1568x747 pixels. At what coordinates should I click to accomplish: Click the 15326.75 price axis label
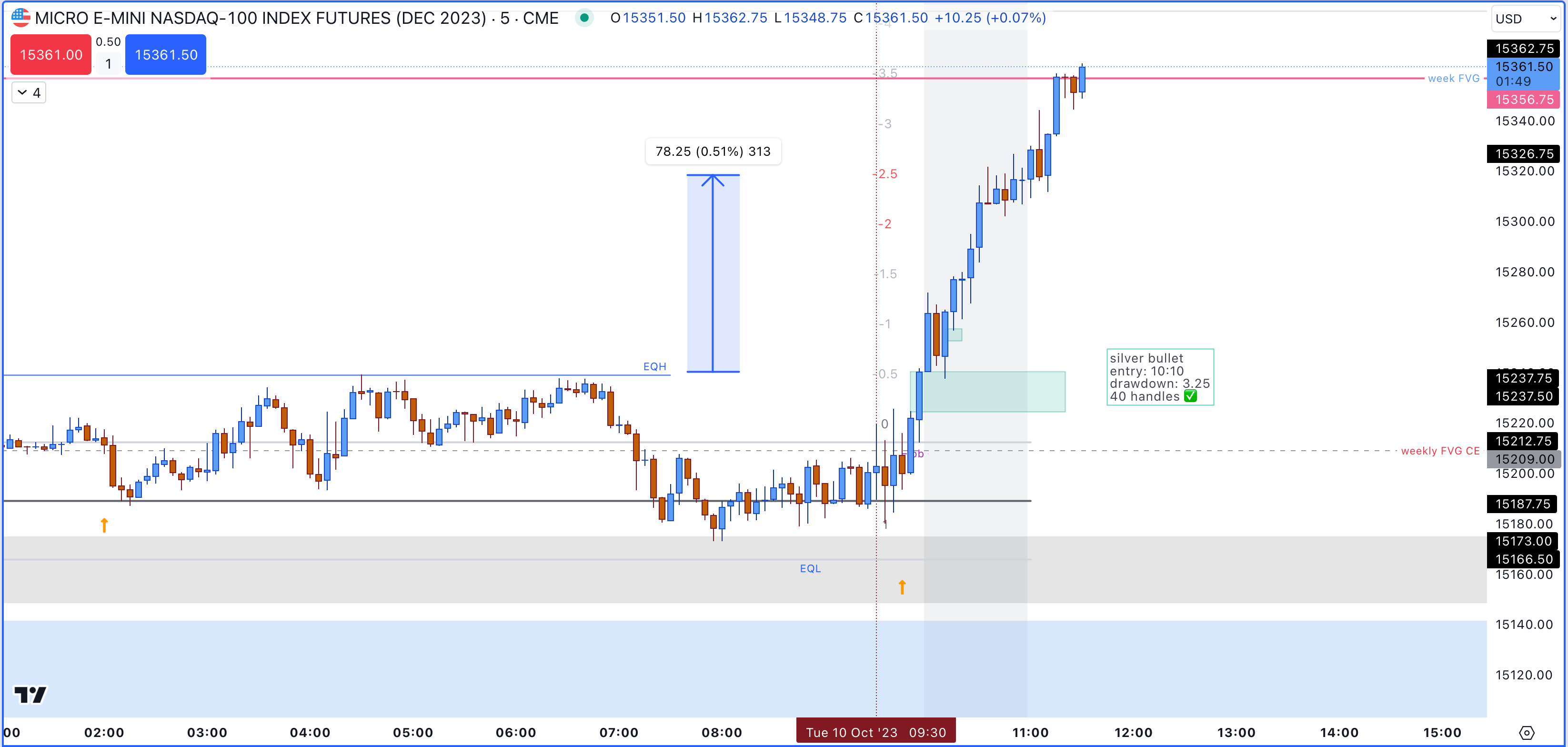coord(1524,154)
